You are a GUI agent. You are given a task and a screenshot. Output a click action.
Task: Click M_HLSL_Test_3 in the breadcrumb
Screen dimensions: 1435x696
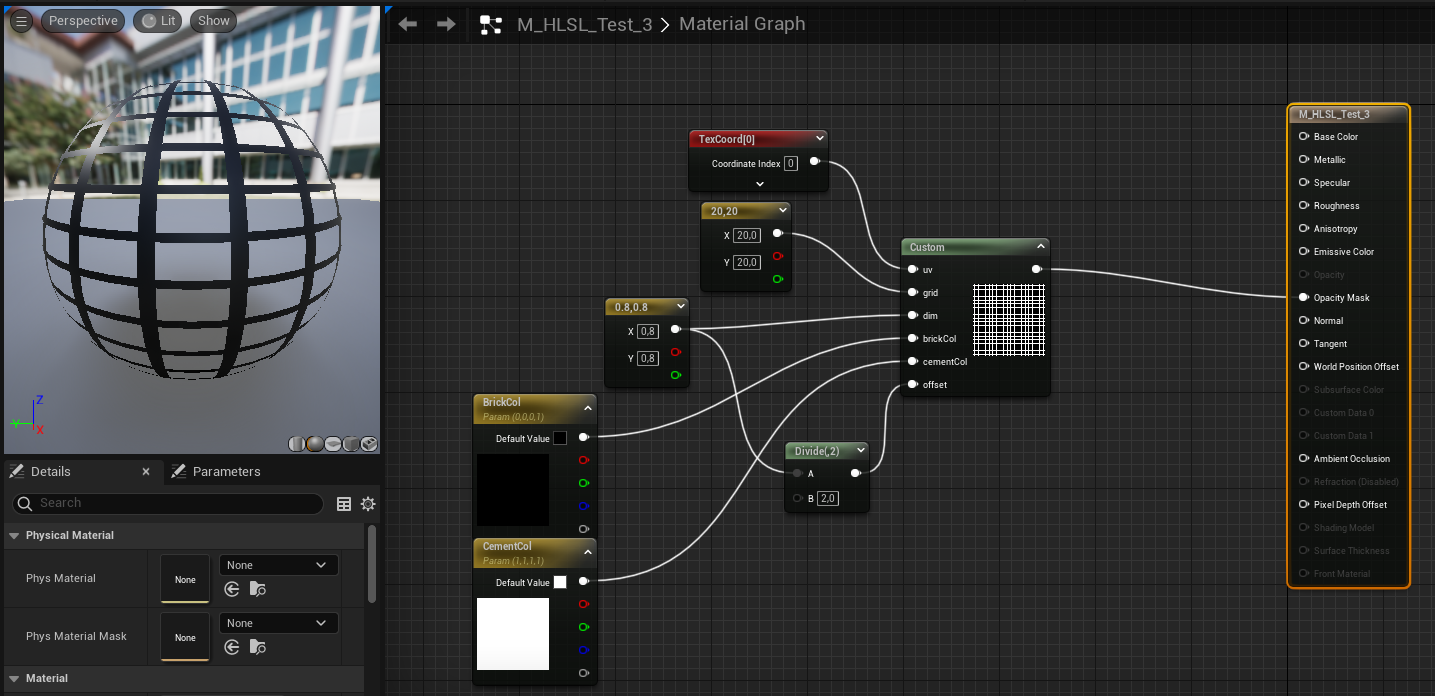pos(584,24)
